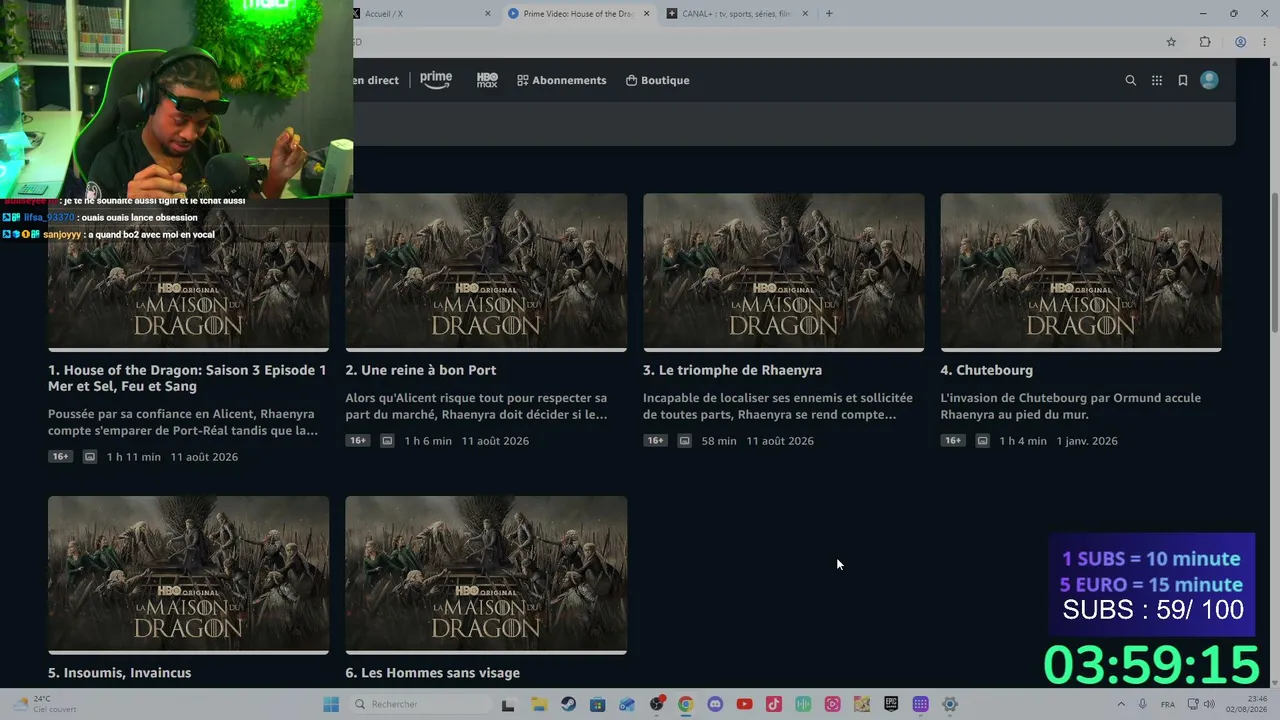Screen dimensions: 1280x720
Task: Switch to the Accueil / X tab
Action: pyautogui.click(x=420, y=14)
